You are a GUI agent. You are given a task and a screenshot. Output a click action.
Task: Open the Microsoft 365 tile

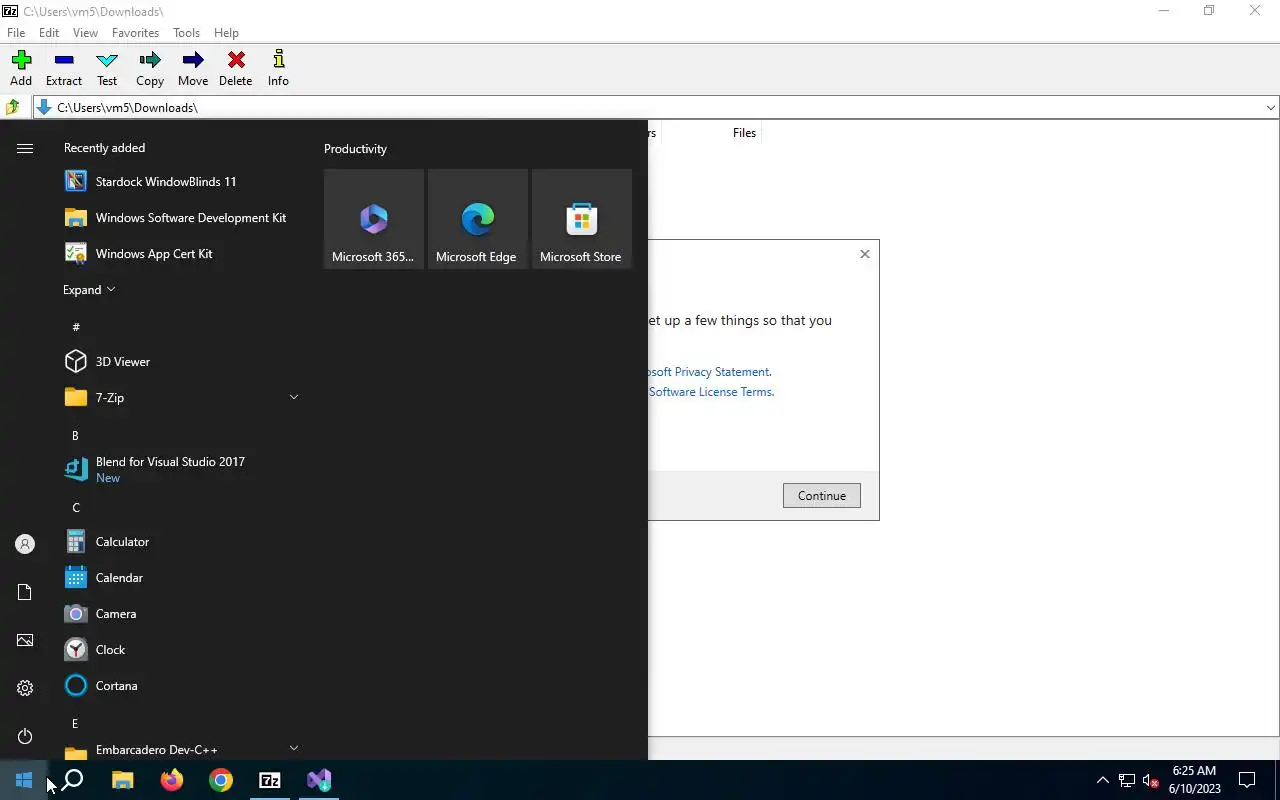pos(374,218)
